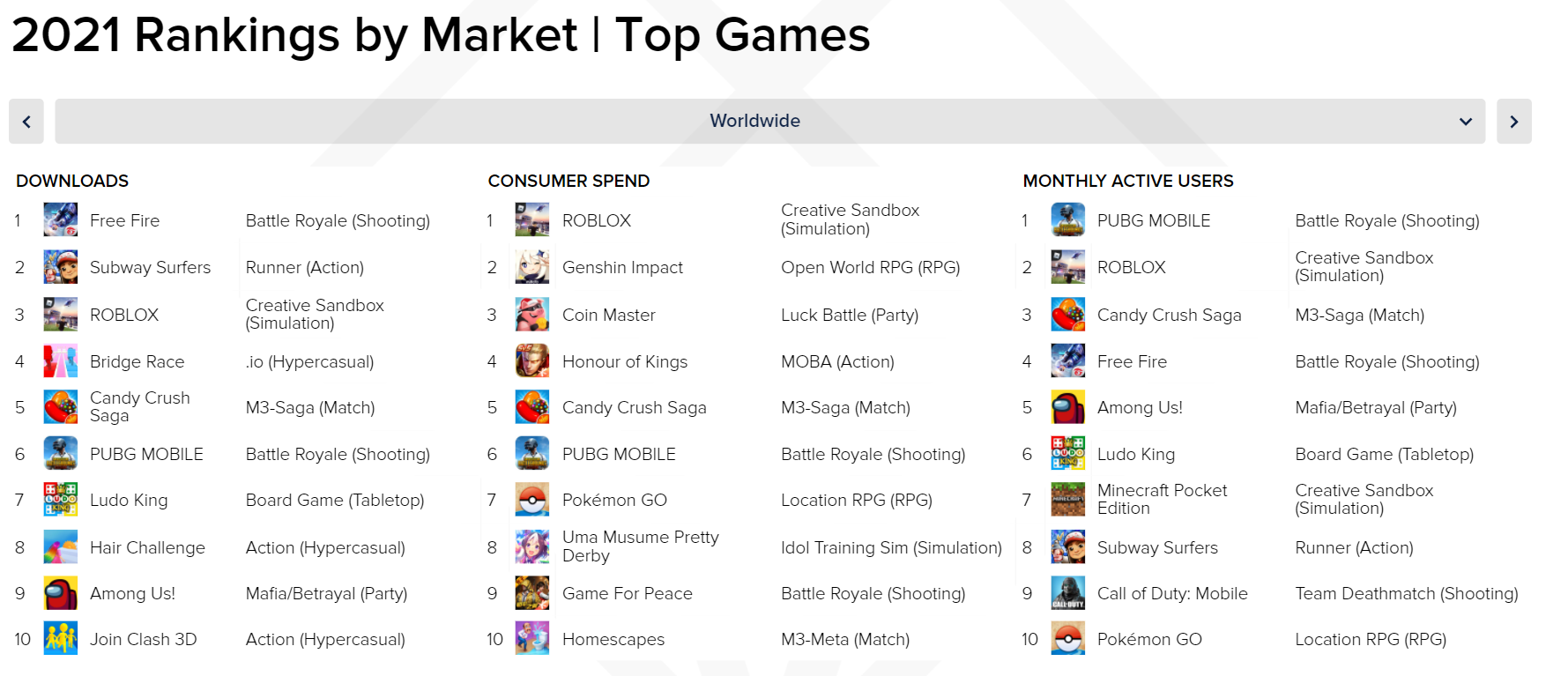Click the Among Us! icon under Downloads
Viewport: 1568px width, 676px height.
60,593
